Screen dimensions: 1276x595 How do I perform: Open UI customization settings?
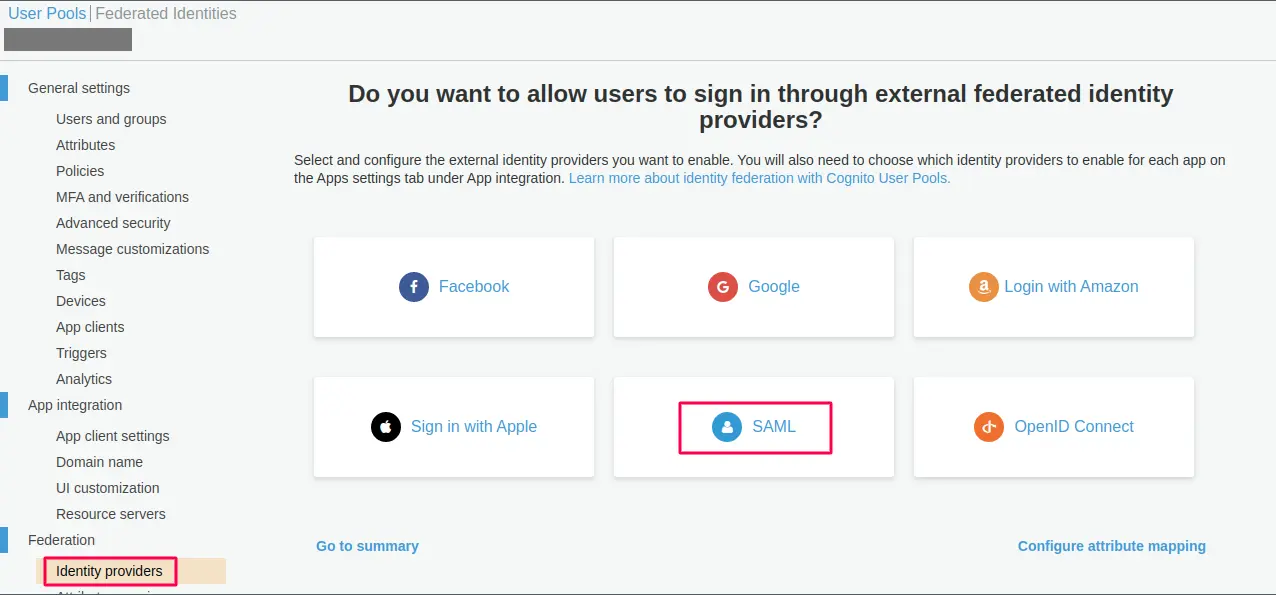(x=108, y=488)
